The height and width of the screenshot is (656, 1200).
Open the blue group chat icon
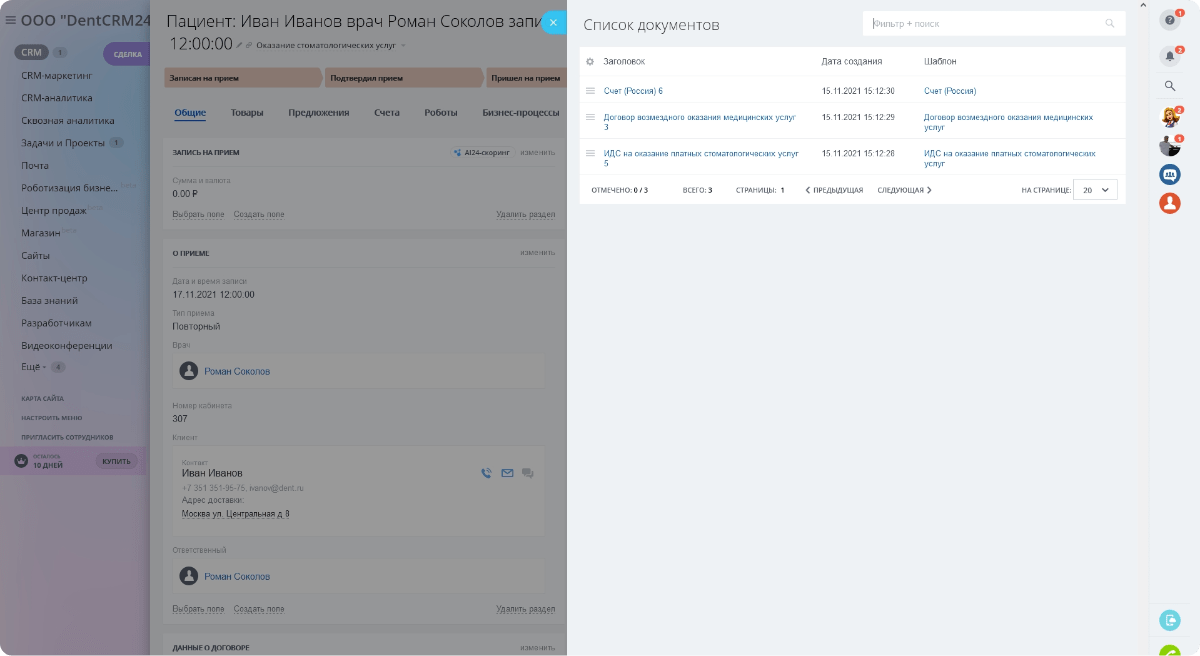point(1169,174)
